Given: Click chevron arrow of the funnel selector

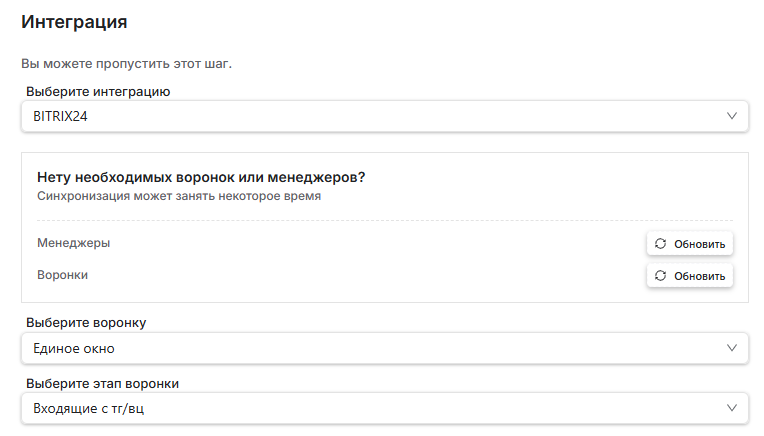Looking at the screenshot, I should coord(732,348).
